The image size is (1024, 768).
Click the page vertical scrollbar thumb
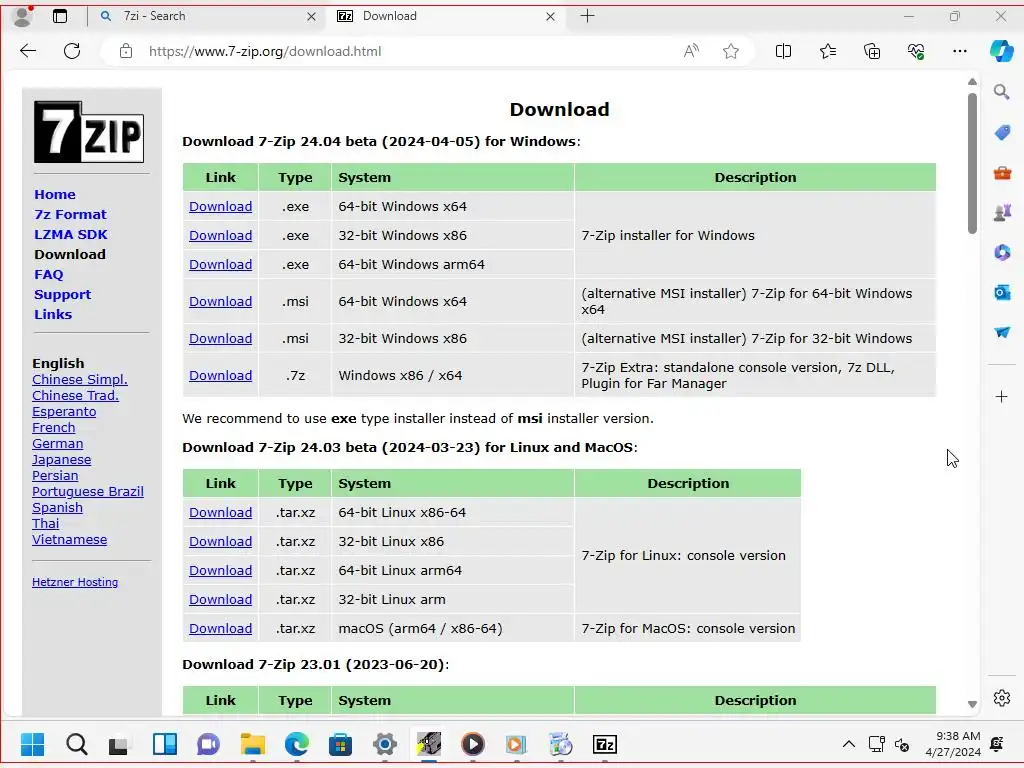972,163
